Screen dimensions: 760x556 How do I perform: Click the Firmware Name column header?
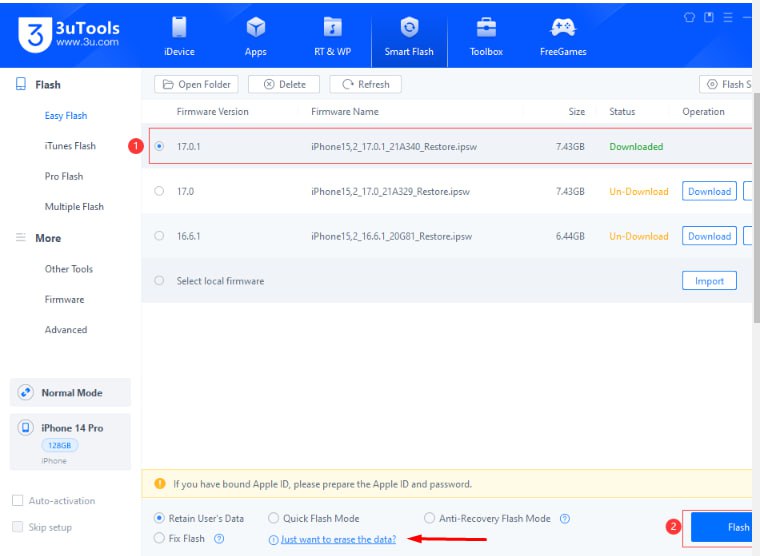(x=345, y=111)
